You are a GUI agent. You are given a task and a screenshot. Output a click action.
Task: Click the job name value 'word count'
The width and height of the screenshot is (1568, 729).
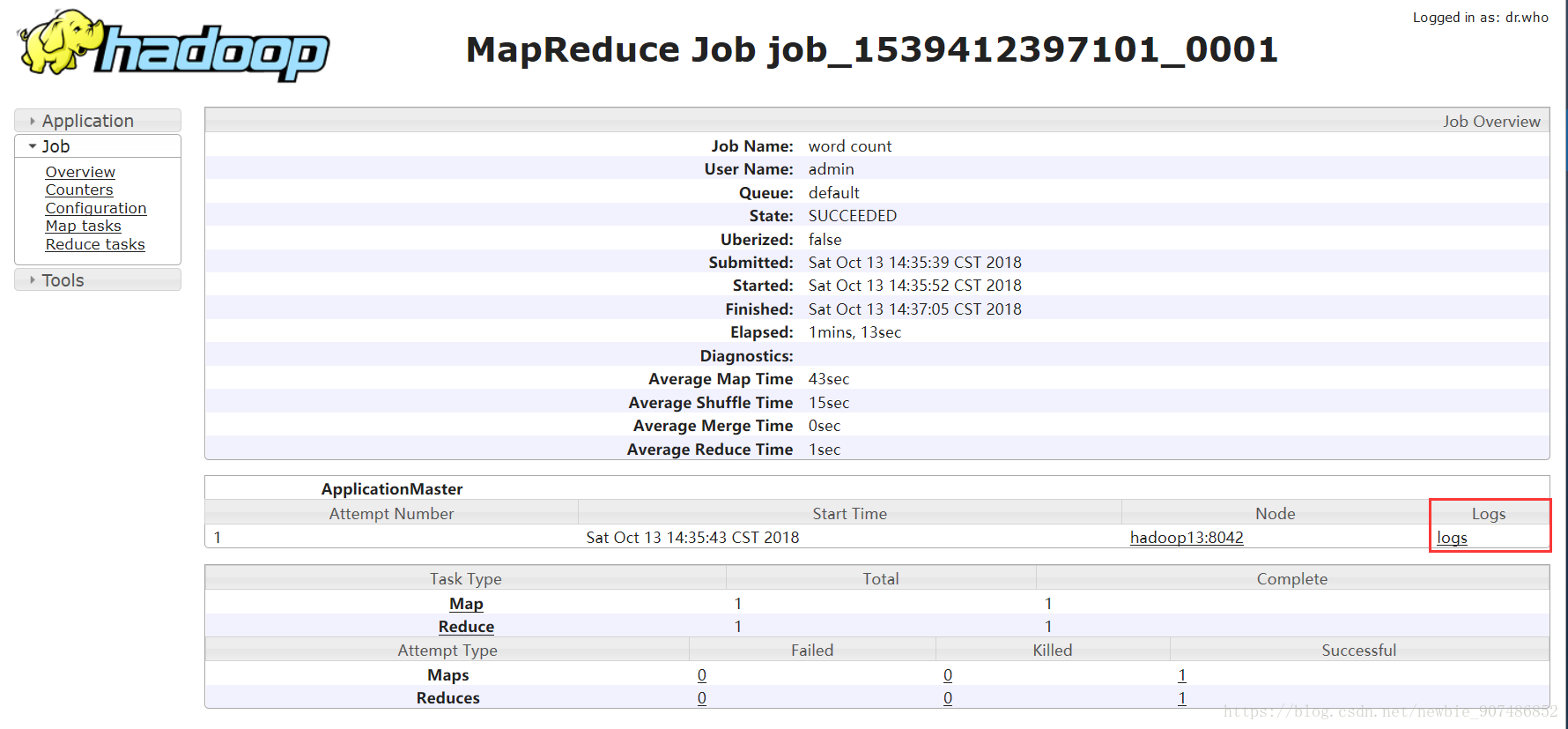click(x=850, y=146)
